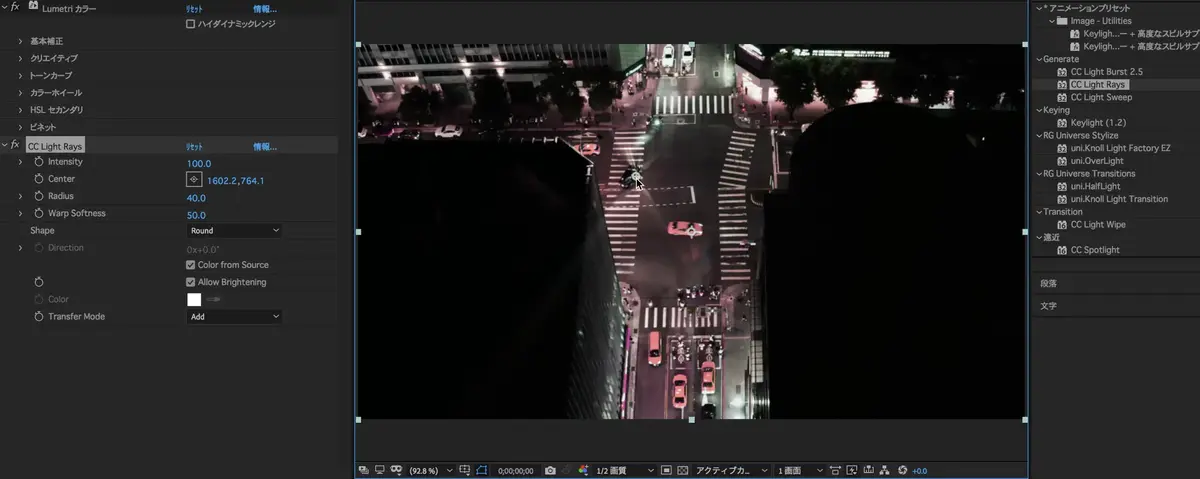Toggle the CC Light Rays fx switch
The height and width of the screenshot is (479, 1200).
pos(15,146)
